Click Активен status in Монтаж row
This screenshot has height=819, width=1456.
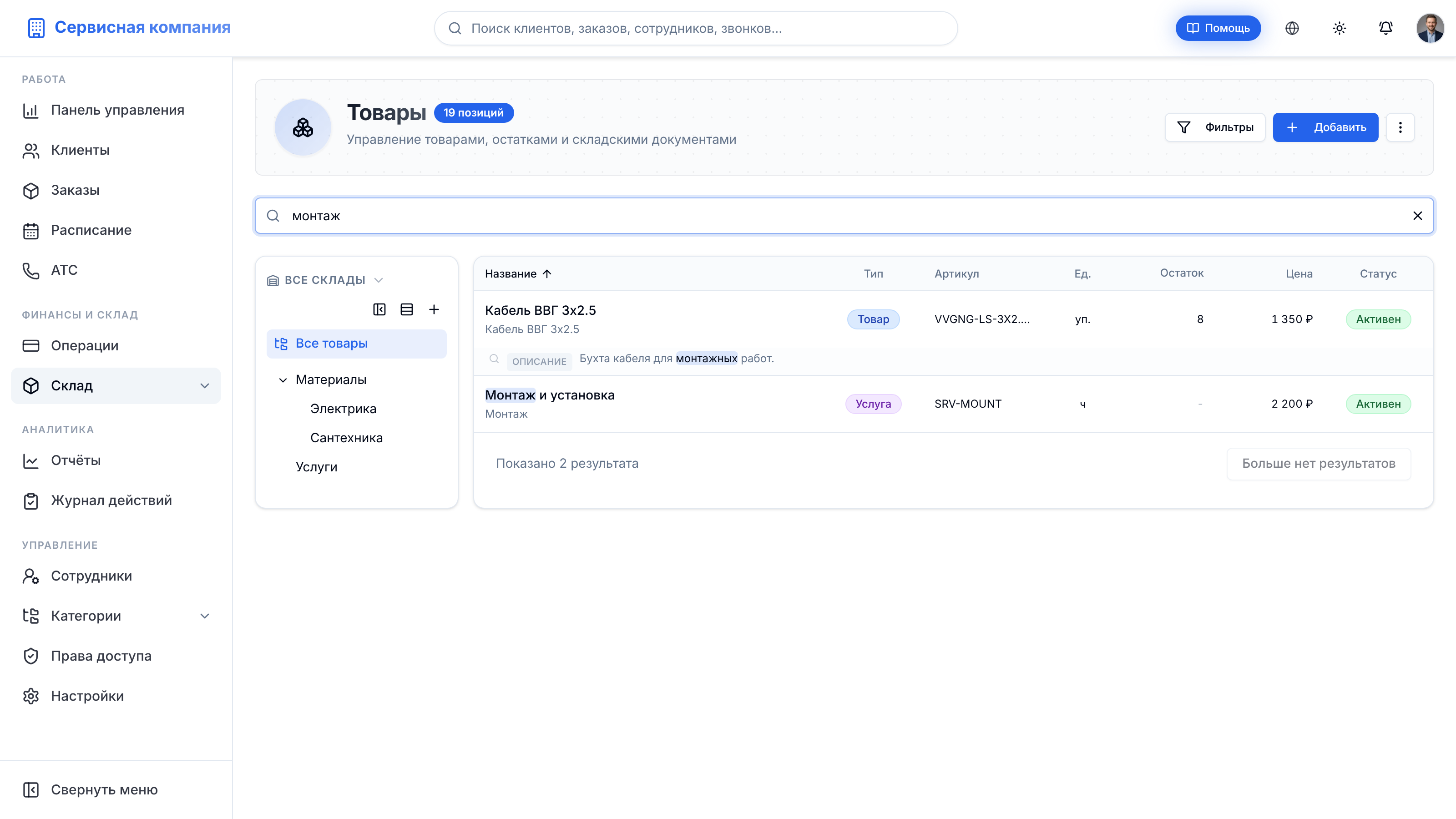pos(1378,404)
